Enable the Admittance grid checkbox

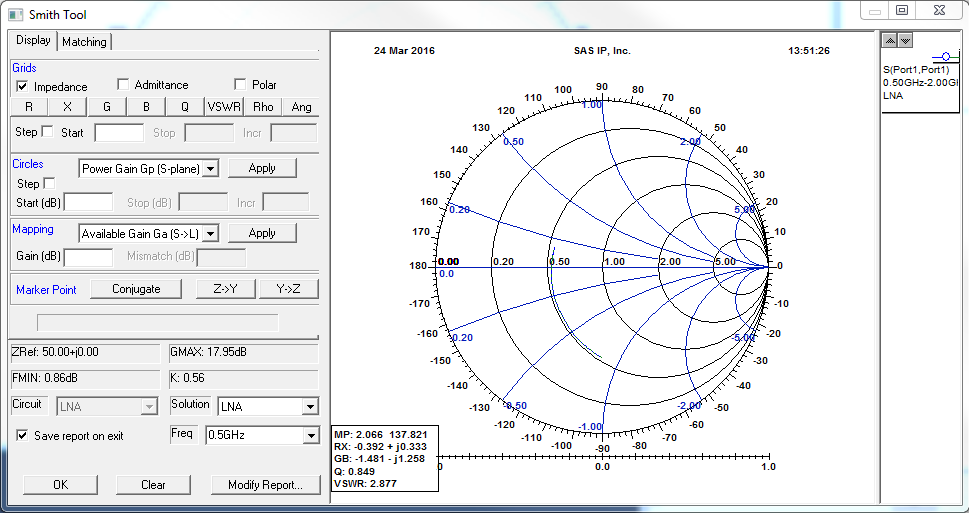point(124,85)
